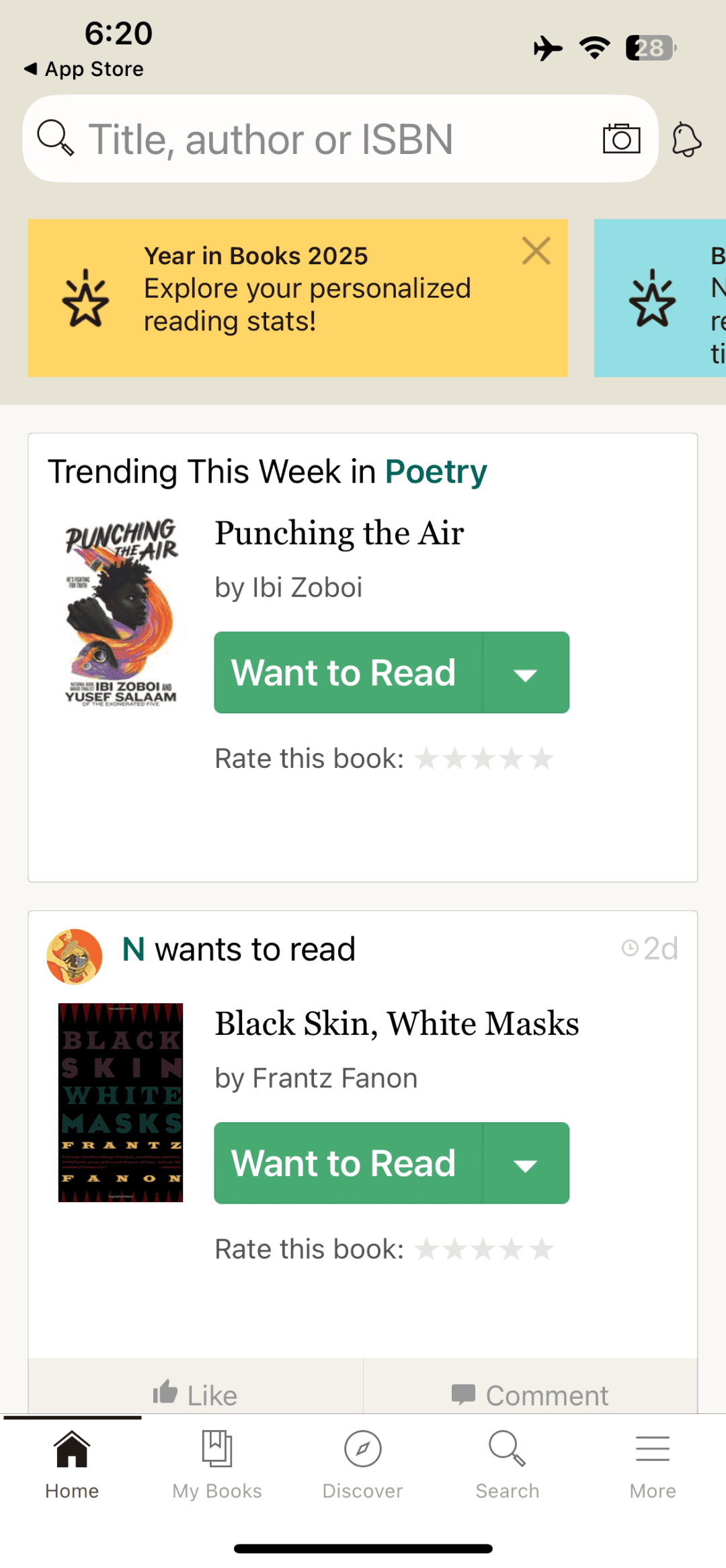Like the Black Skin, White Masks update

point(196,1395)
